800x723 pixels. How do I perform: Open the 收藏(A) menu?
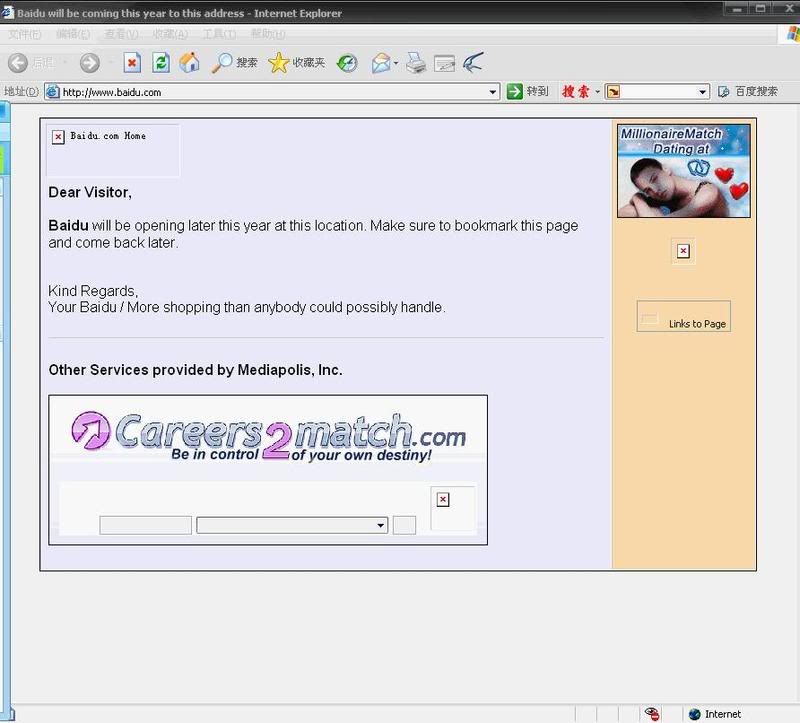click(170, 34)
